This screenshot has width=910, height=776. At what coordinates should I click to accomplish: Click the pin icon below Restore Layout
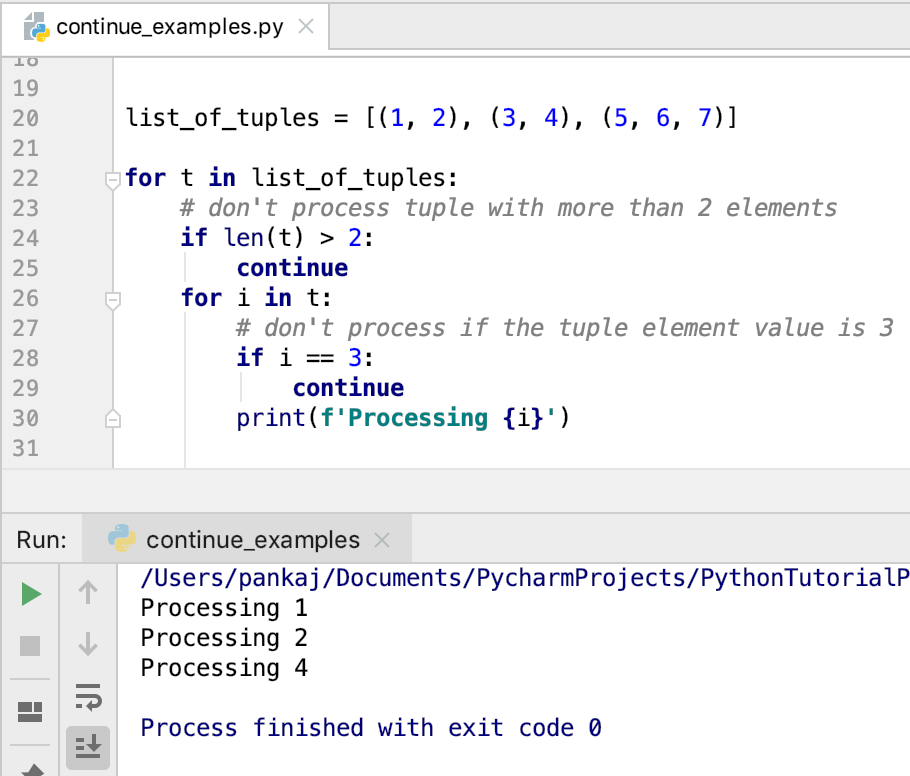[x=31, y=768]
